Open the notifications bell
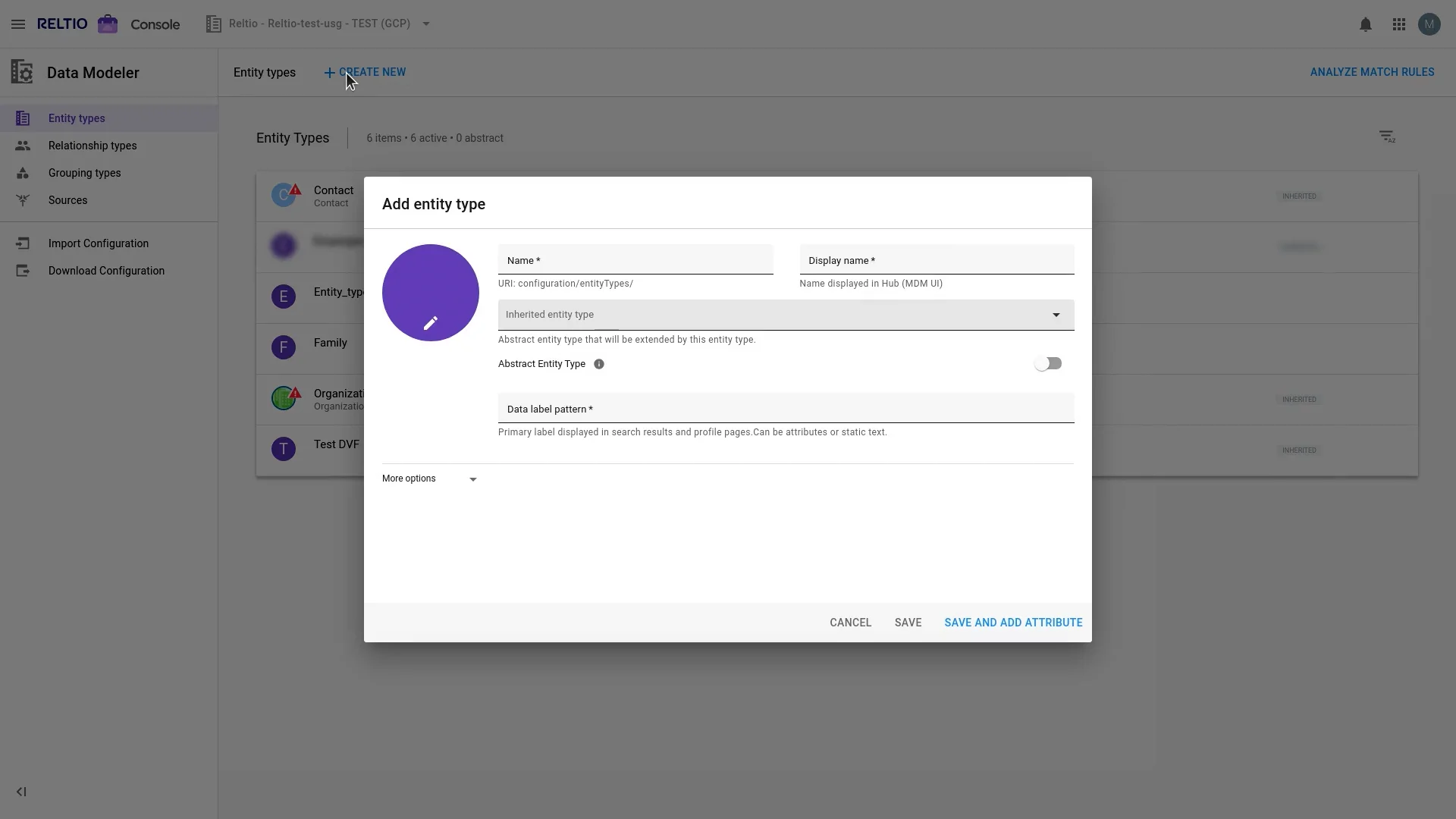The height and width of the screenshot is (819, 1456). [x=1365, y=24]
